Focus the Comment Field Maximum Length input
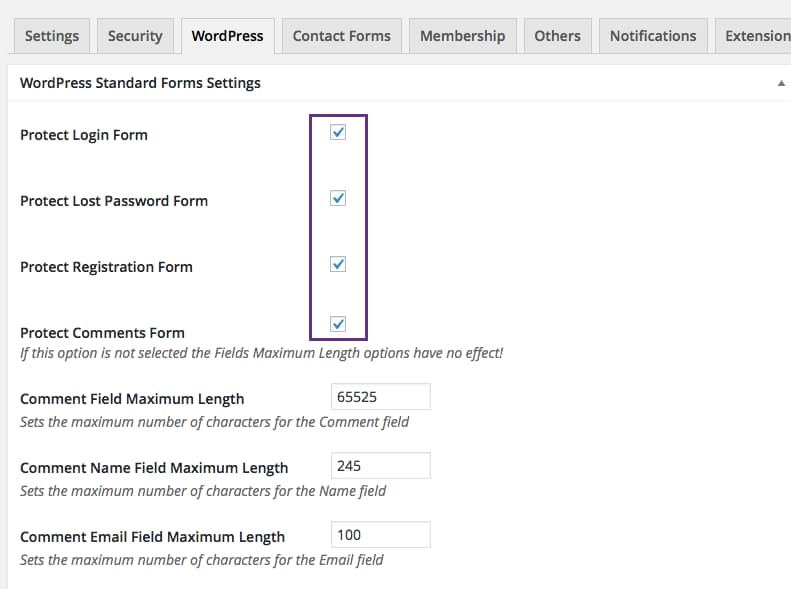The image size is (791, 589). 380,396
